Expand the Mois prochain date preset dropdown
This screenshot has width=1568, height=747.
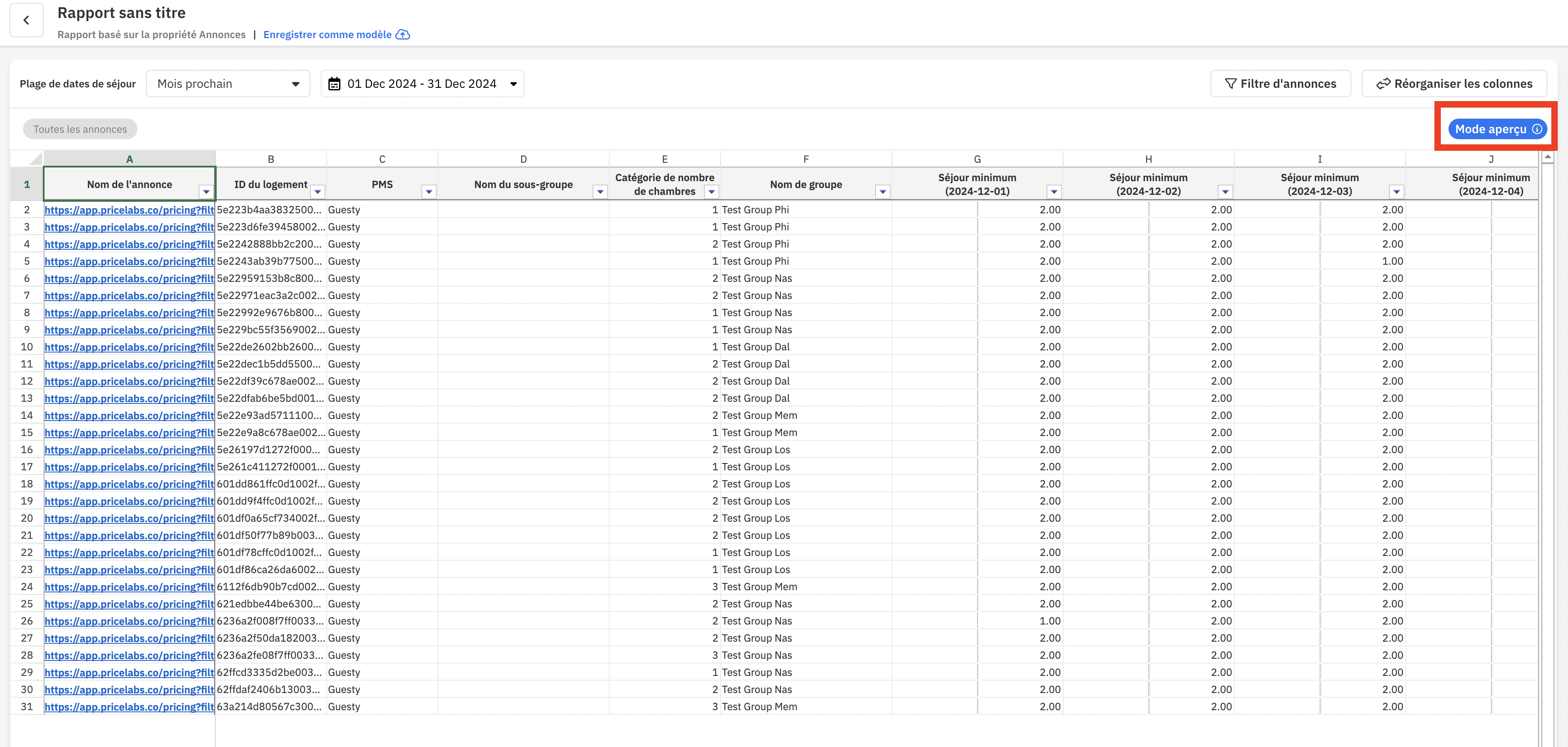tap(228, 84)
